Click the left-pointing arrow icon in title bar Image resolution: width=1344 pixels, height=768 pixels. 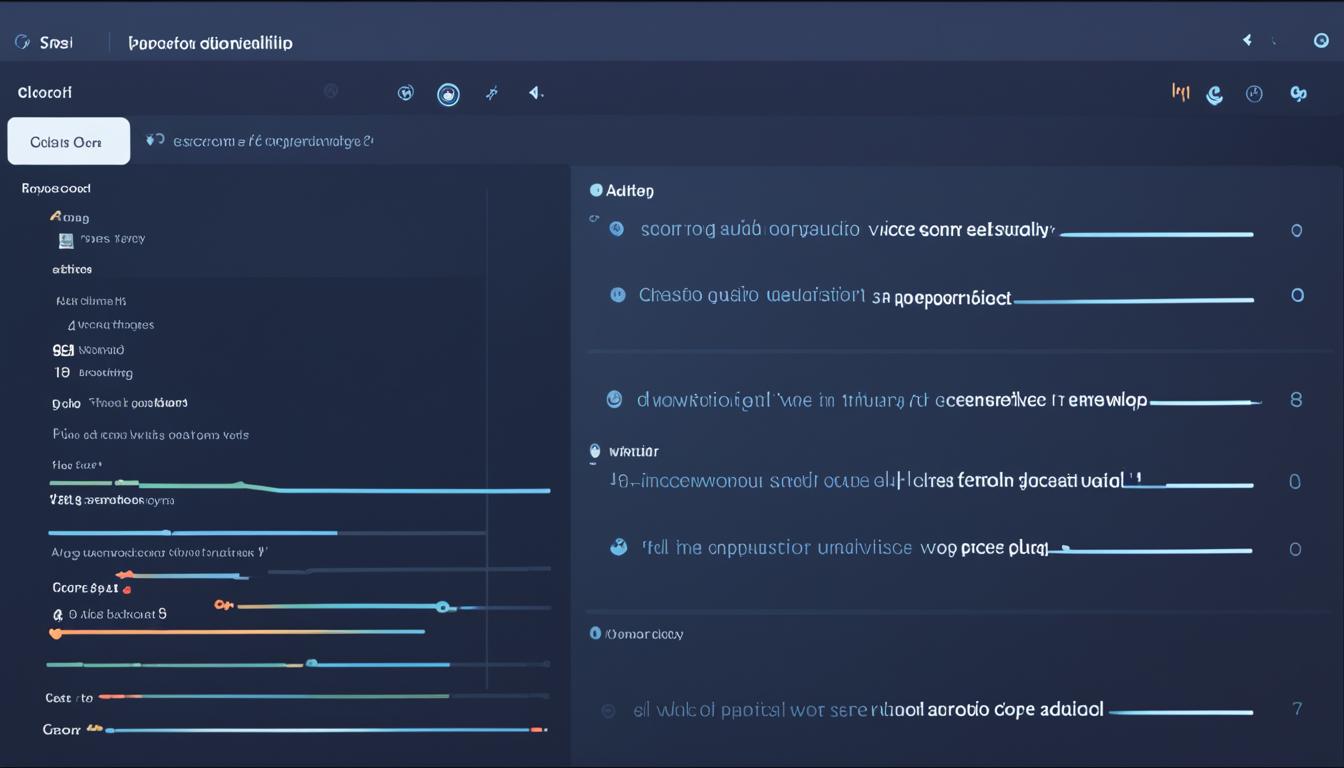coord(1247,41)
